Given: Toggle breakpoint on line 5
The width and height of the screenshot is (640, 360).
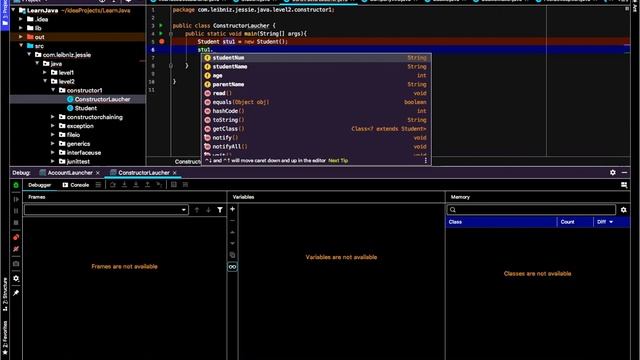Looking at the screenshot, I should [x=162, y=42].
